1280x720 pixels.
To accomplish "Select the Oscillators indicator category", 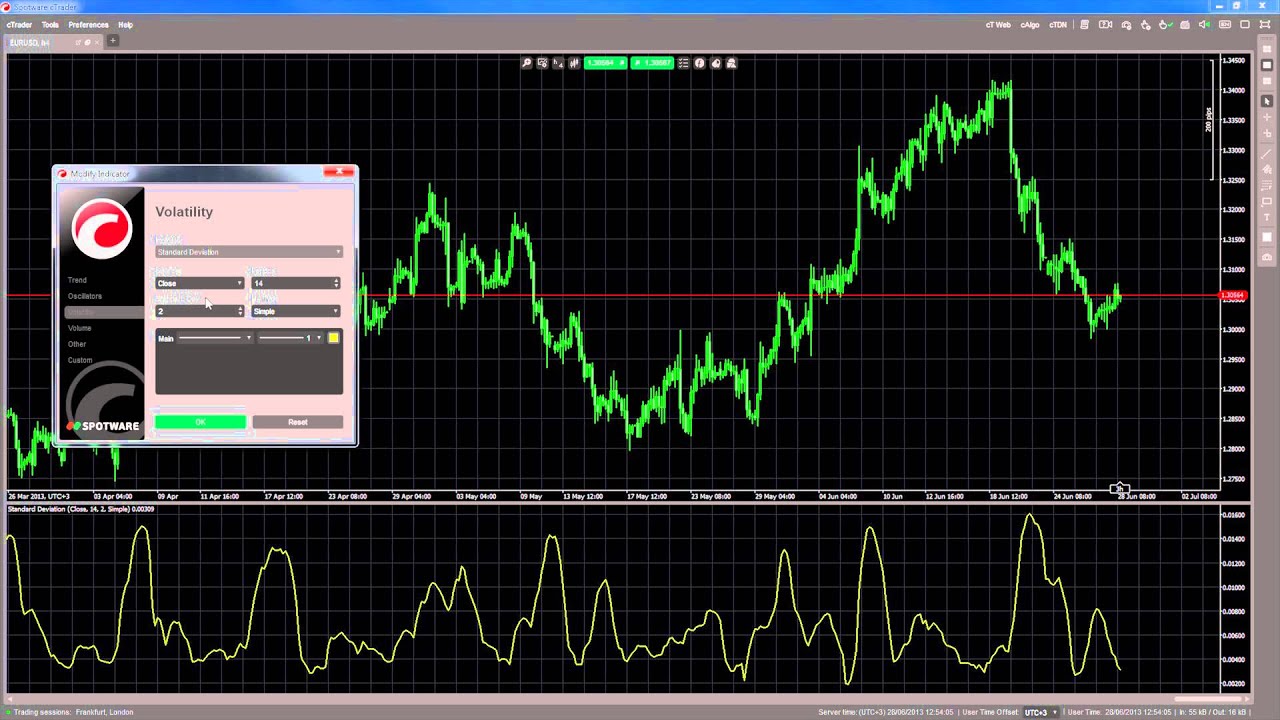I will 85,296.
